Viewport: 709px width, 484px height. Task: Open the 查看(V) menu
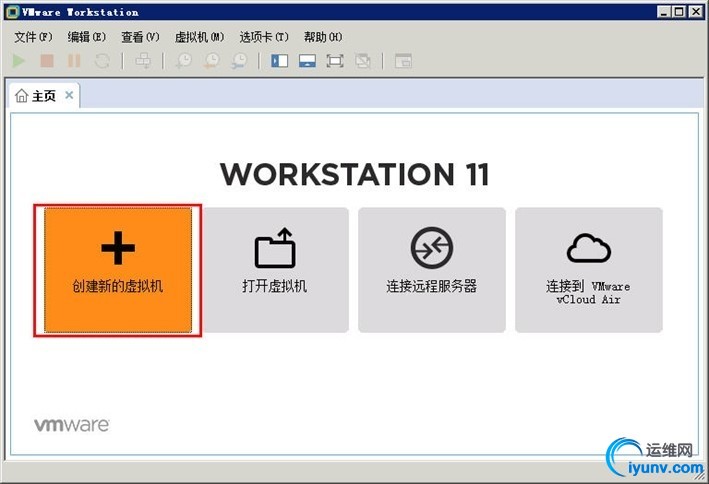pos(140,37)
